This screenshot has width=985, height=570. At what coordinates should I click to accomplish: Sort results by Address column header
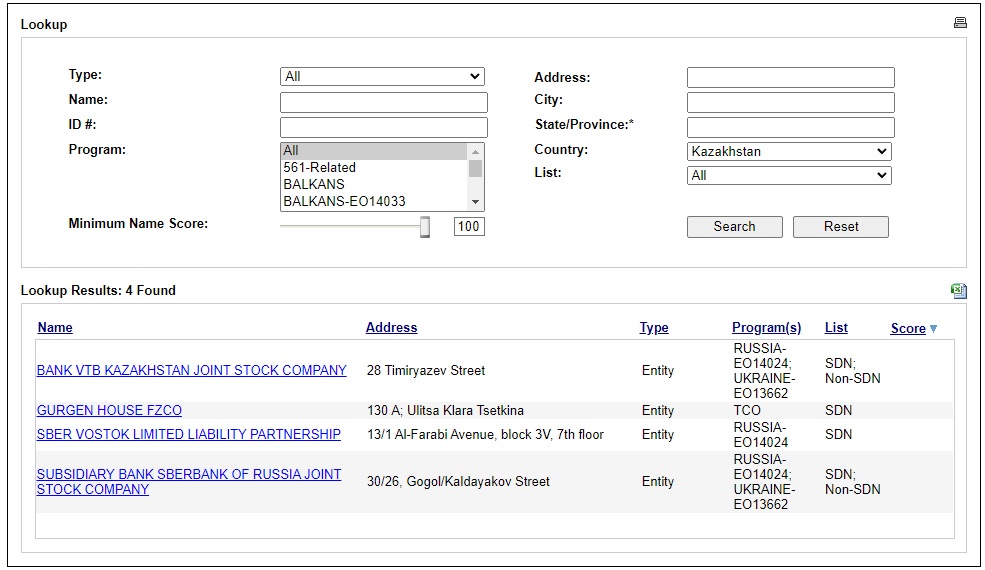tap(391, 328)
